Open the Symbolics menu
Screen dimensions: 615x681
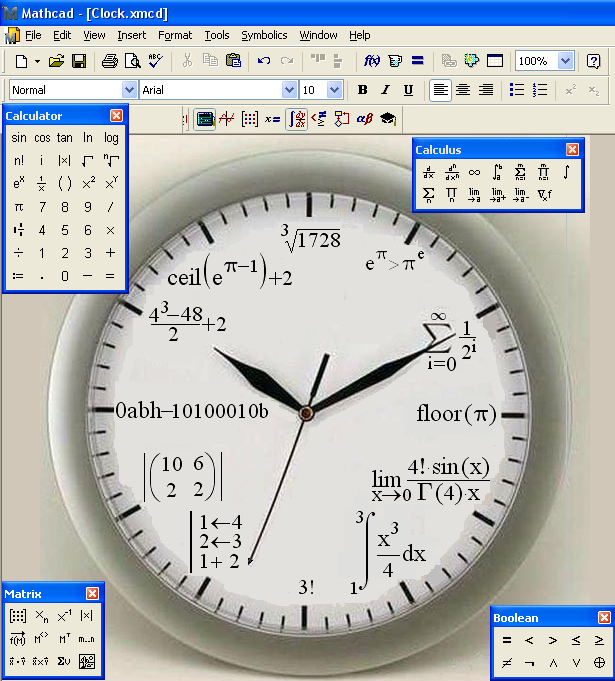(264, 35)
